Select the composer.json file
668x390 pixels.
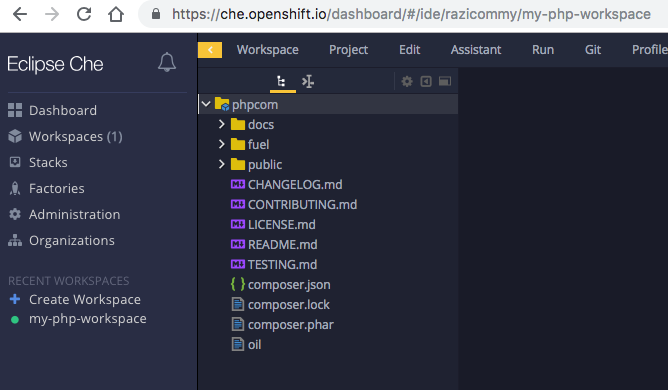pos(289,284)
